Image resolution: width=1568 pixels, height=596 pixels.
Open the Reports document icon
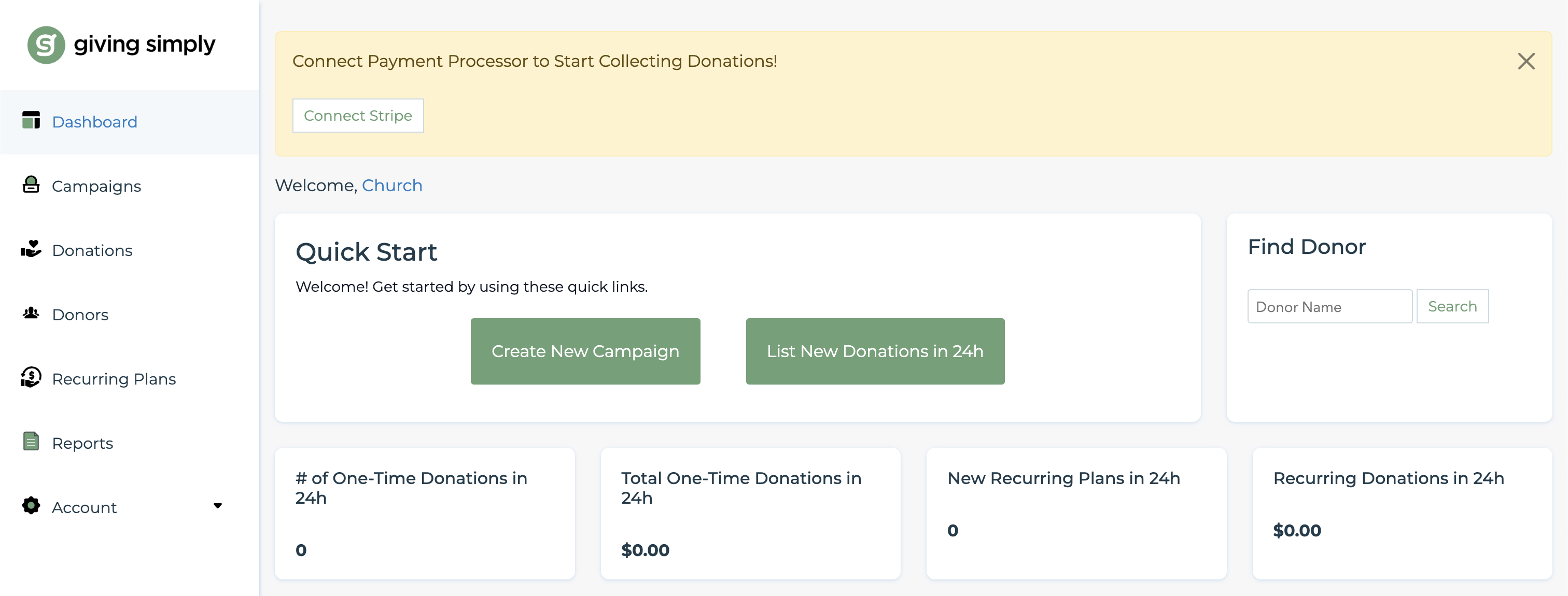tap(31, 442)
